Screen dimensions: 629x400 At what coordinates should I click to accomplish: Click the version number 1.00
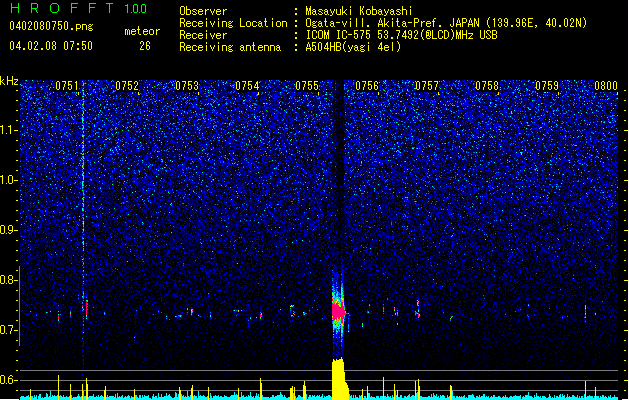[x=136, y=9]
